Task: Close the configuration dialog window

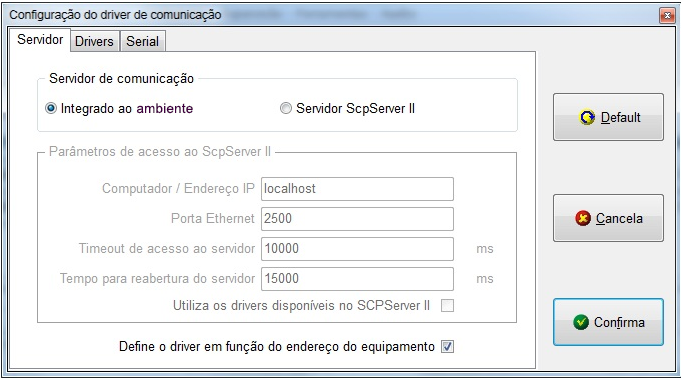Action: (x=667, y=16)
